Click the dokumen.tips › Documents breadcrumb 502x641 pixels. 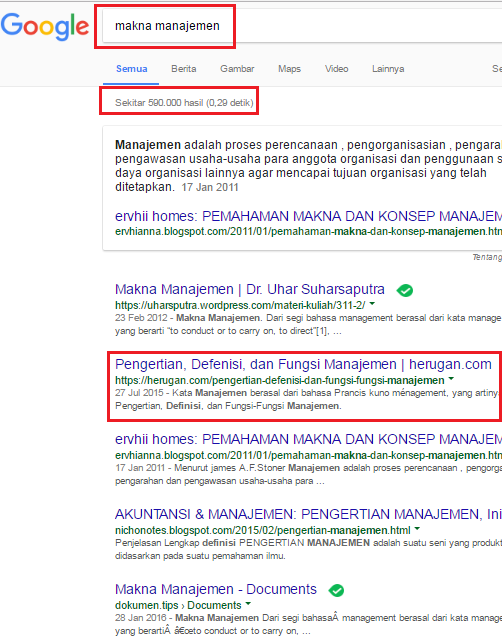pyautogui.click(x=178, y=605)
